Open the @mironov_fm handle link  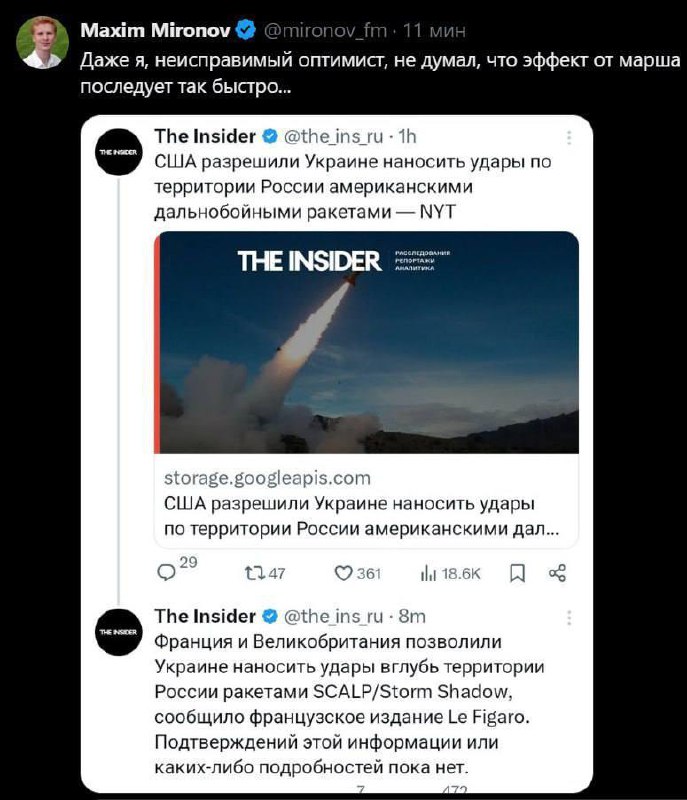325,31
